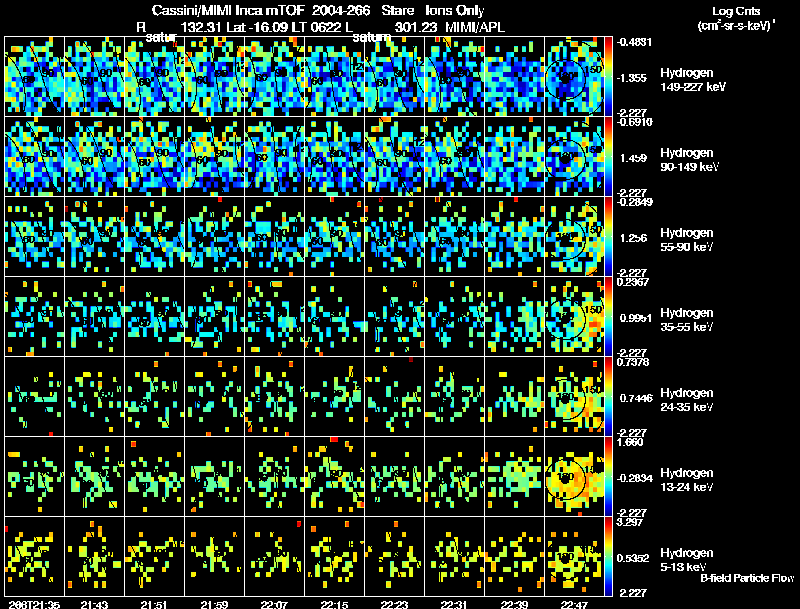The image size is (800, 609).
Task: Select the 149-227 keV image panel at 22:39
Action: pyautogui.click(x=514, y=76)
